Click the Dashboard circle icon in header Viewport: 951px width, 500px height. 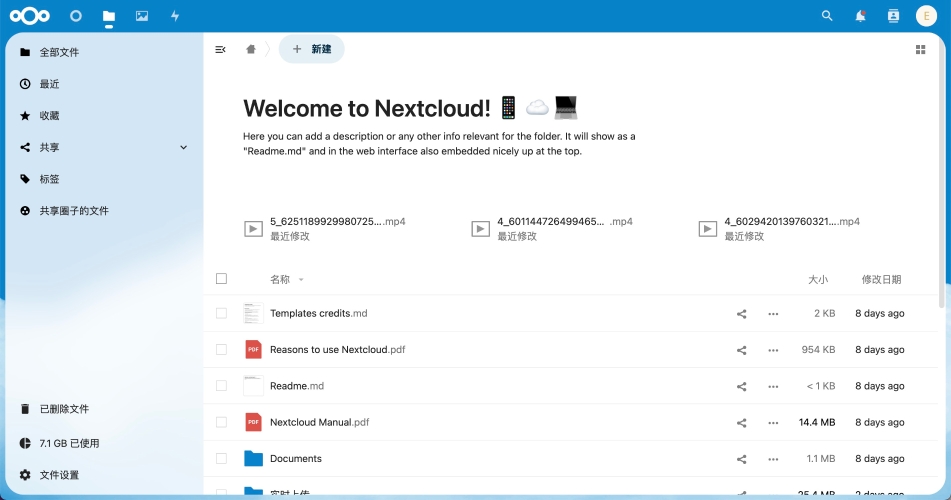tap(76, 16)
